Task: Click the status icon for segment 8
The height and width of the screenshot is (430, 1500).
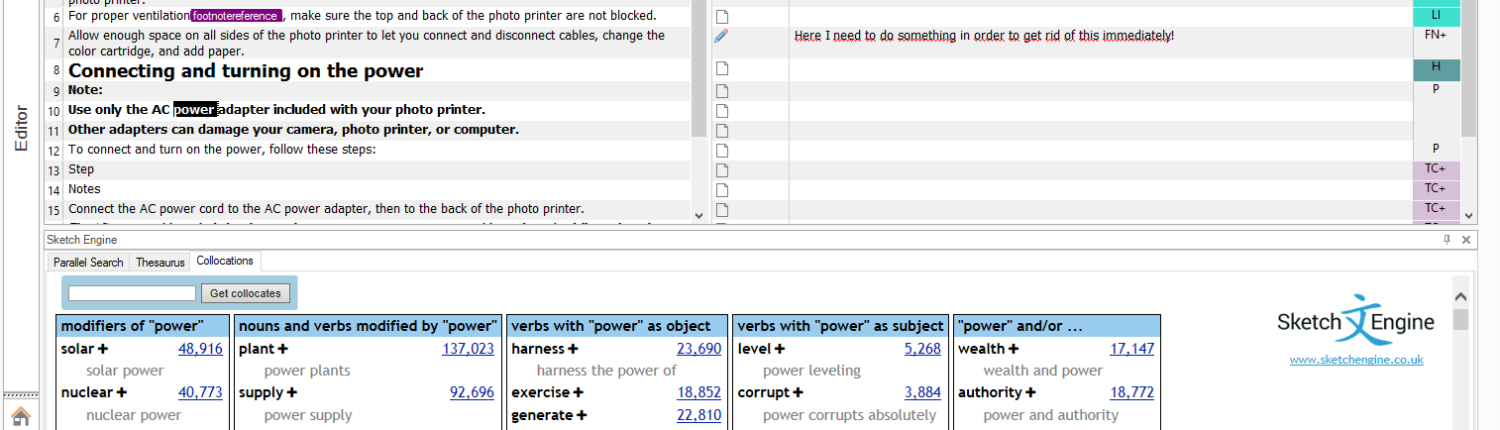Action: tap(721, 69)
